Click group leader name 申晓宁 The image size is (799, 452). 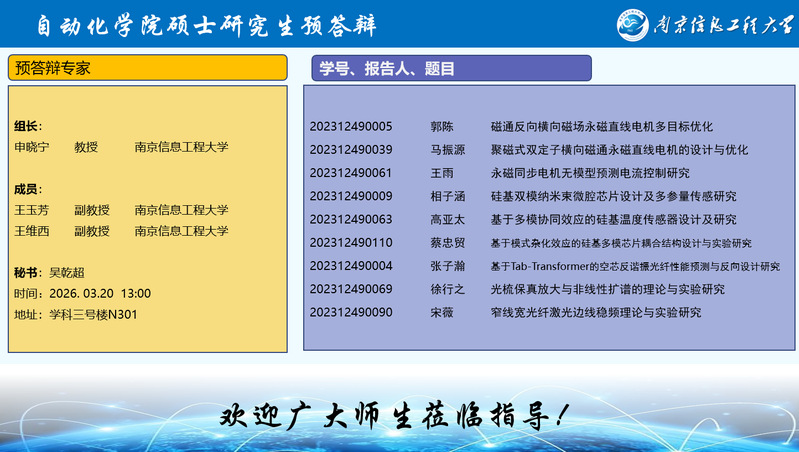(x=32, y=147)
